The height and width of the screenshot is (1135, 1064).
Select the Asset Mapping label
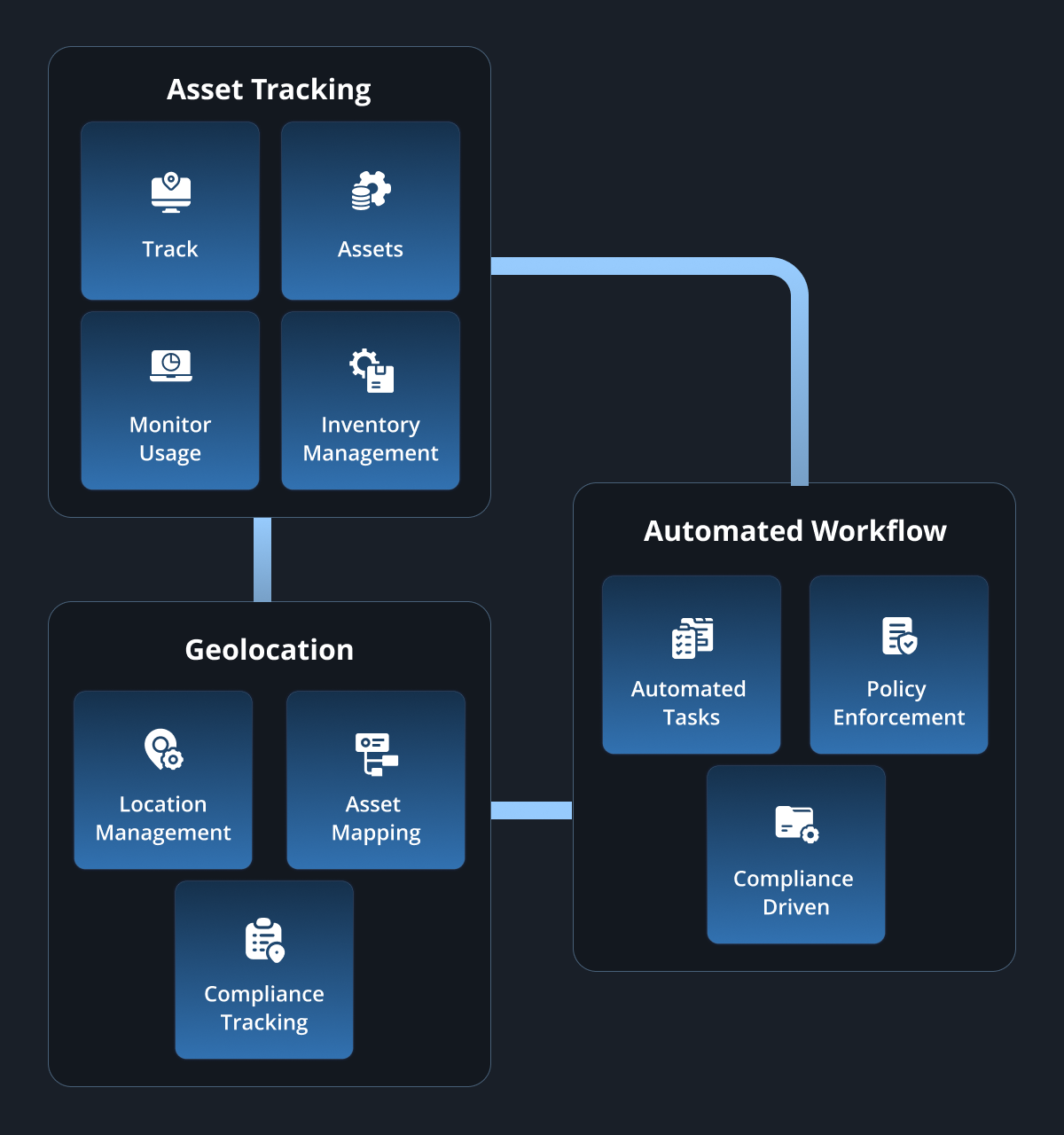(x=376, y=818)
